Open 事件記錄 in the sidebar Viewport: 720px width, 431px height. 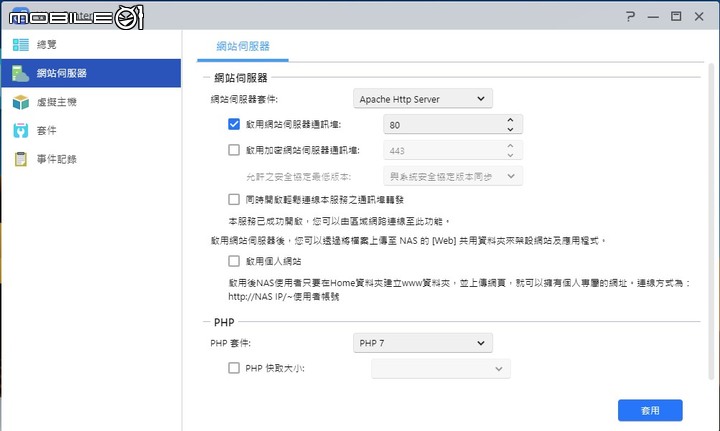(91, 159)
